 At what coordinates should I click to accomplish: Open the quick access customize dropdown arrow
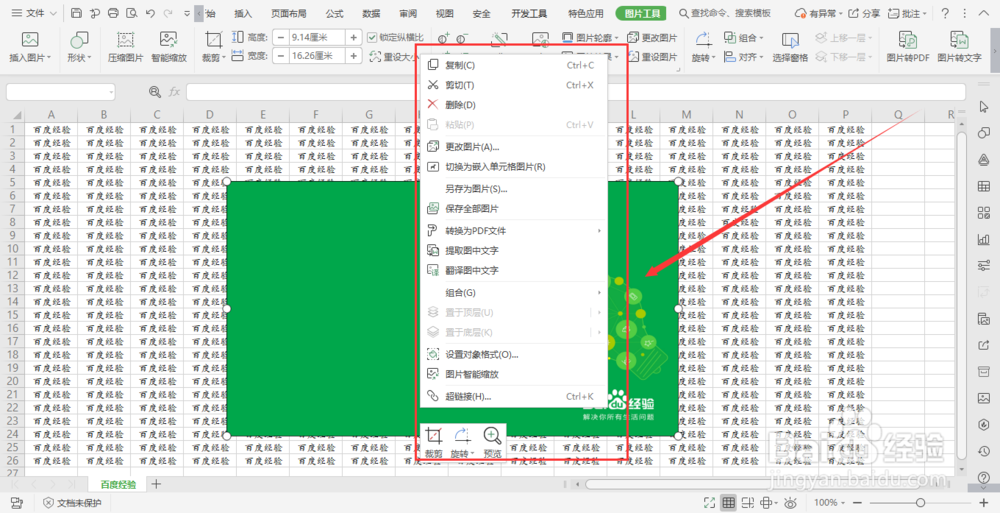(x=186, y=13)
